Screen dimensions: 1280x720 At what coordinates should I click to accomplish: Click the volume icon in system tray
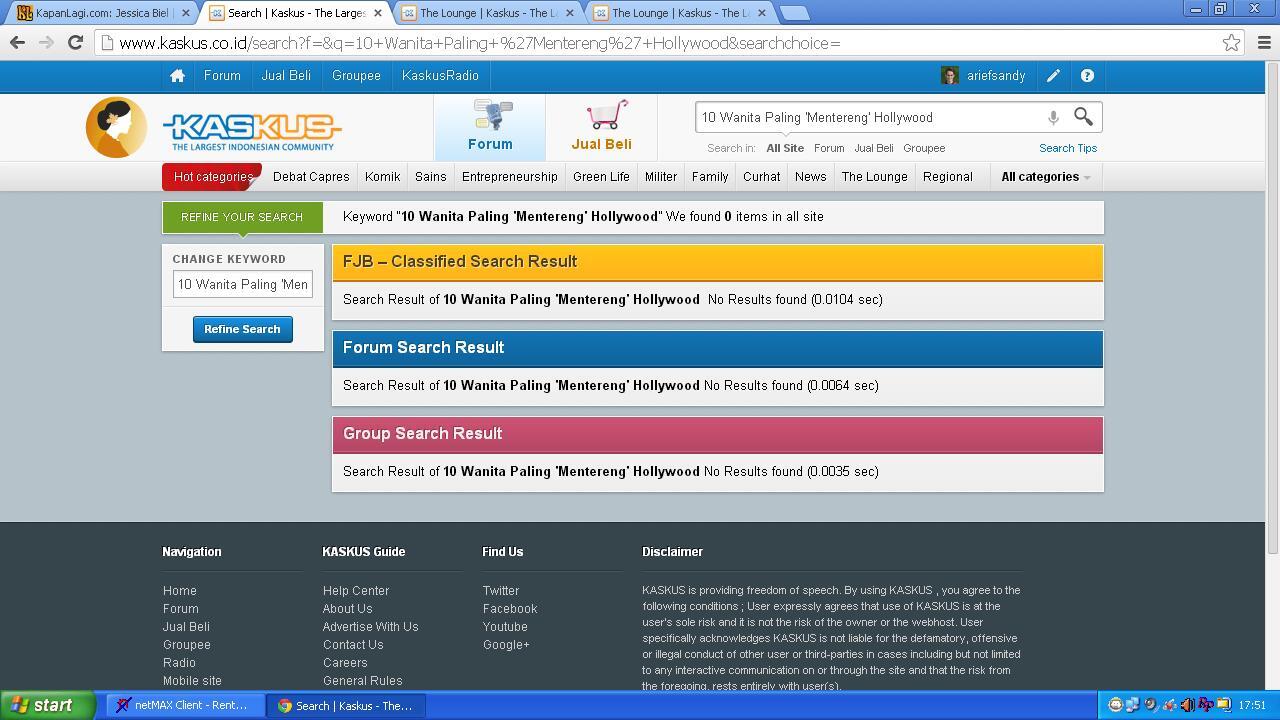point(1186,705)
